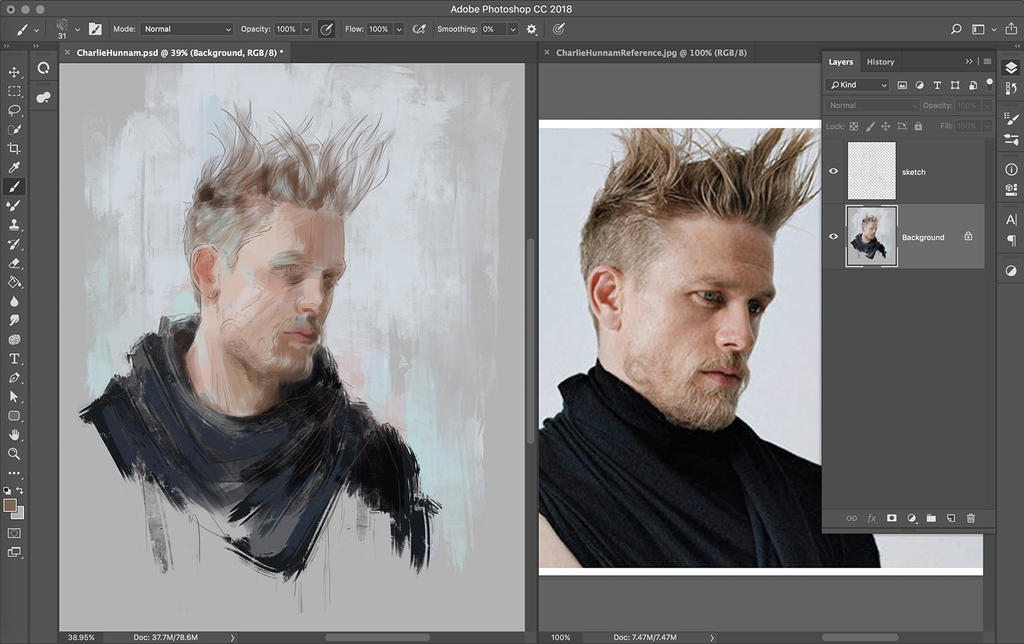Choose the Zoom tool in toolbox
Screen dimensions: 1024x644
14,453
